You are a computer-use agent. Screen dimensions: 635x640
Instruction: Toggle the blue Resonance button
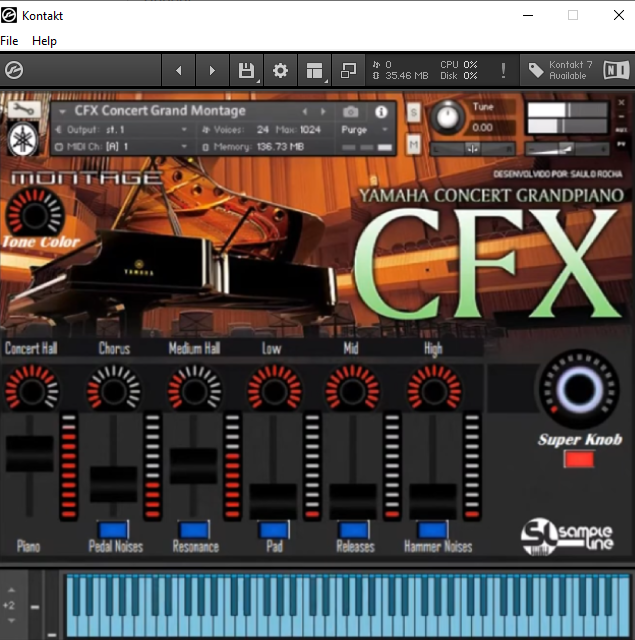coord(194,529)
